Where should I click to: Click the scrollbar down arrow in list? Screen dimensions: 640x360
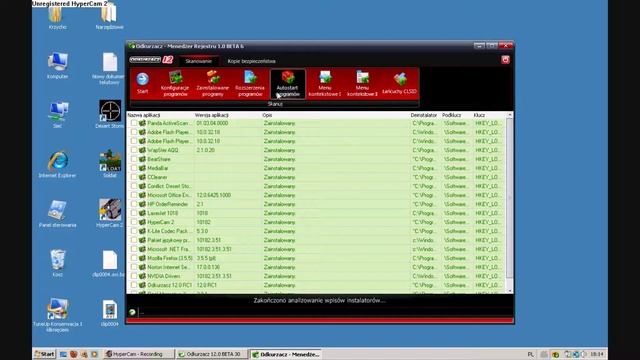tap(509, 291)
